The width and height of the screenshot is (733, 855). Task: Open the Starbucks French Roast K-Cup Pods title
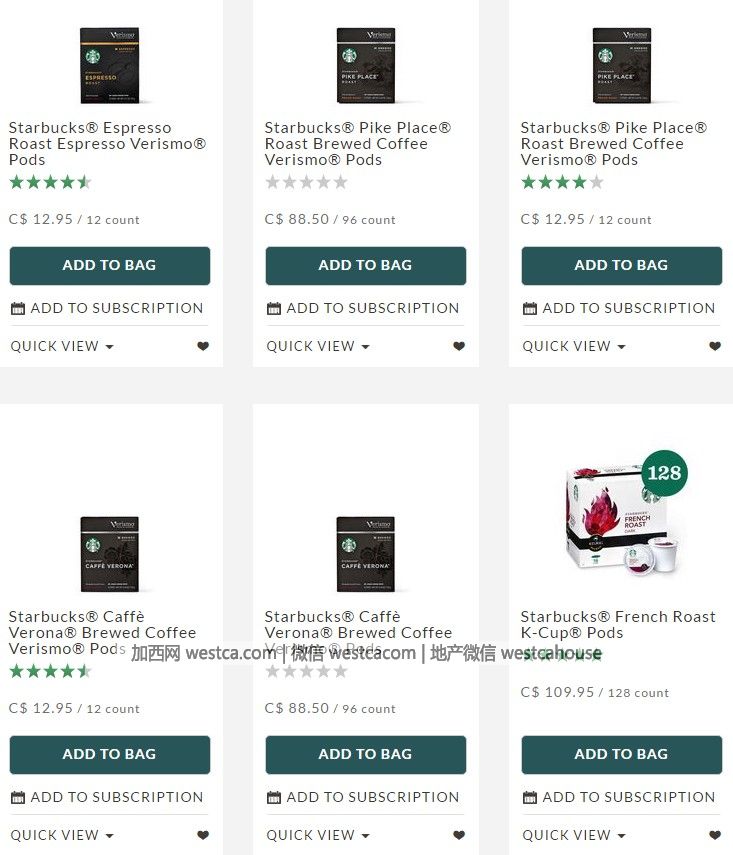[618, 624]
